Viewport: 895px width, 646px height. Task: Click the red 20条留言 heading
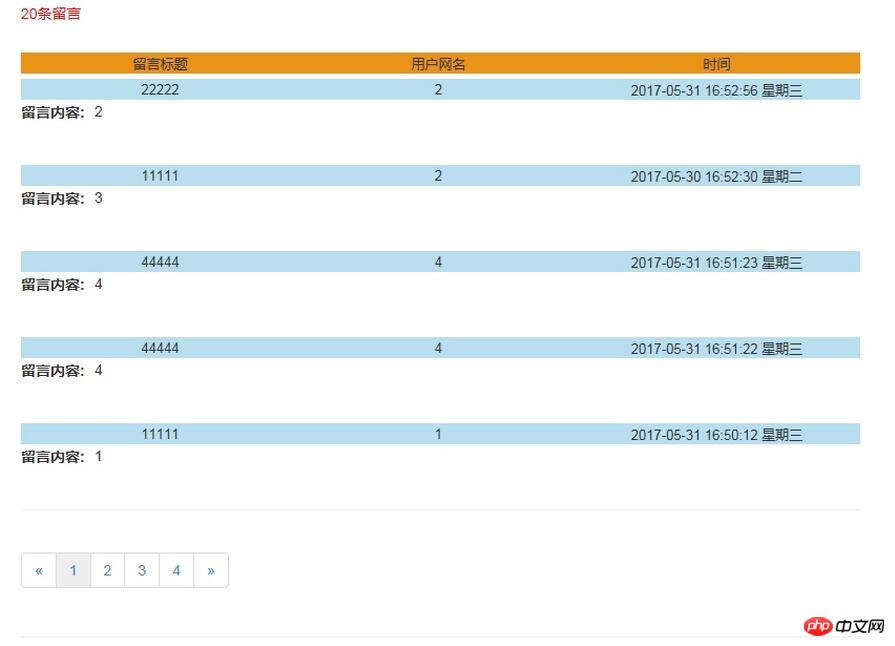(x=51, y=14)
